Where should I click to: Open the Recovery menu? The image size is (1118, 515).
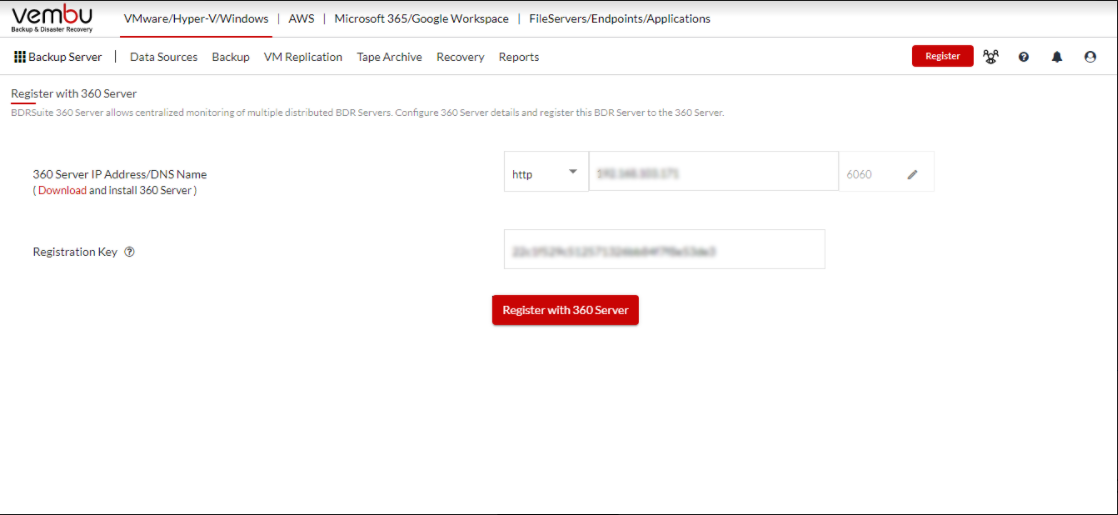pyautogui.click(x=461, y=57)
